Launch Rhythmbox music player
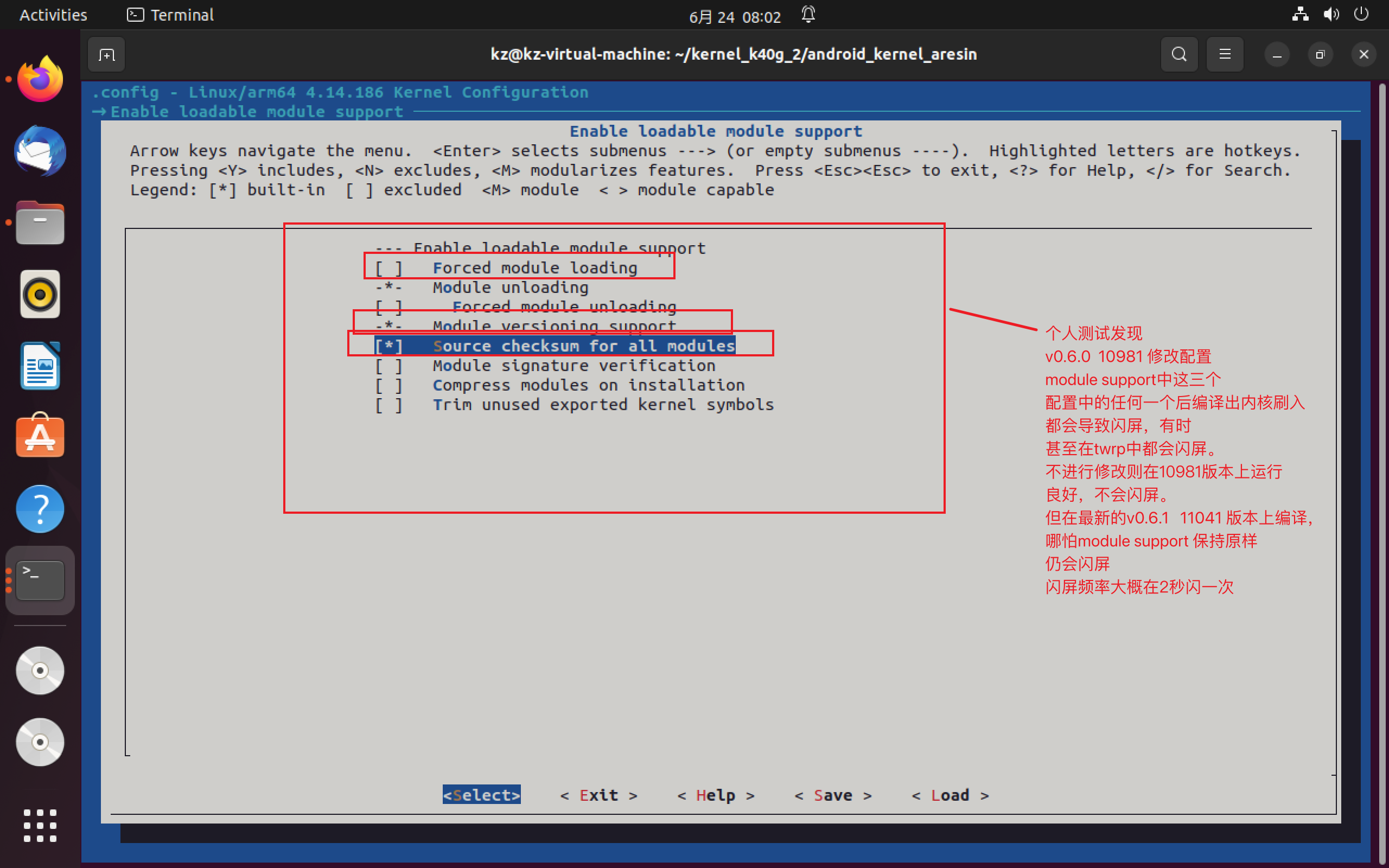This screenshot has height=868, width=1389. coord(40,295)
